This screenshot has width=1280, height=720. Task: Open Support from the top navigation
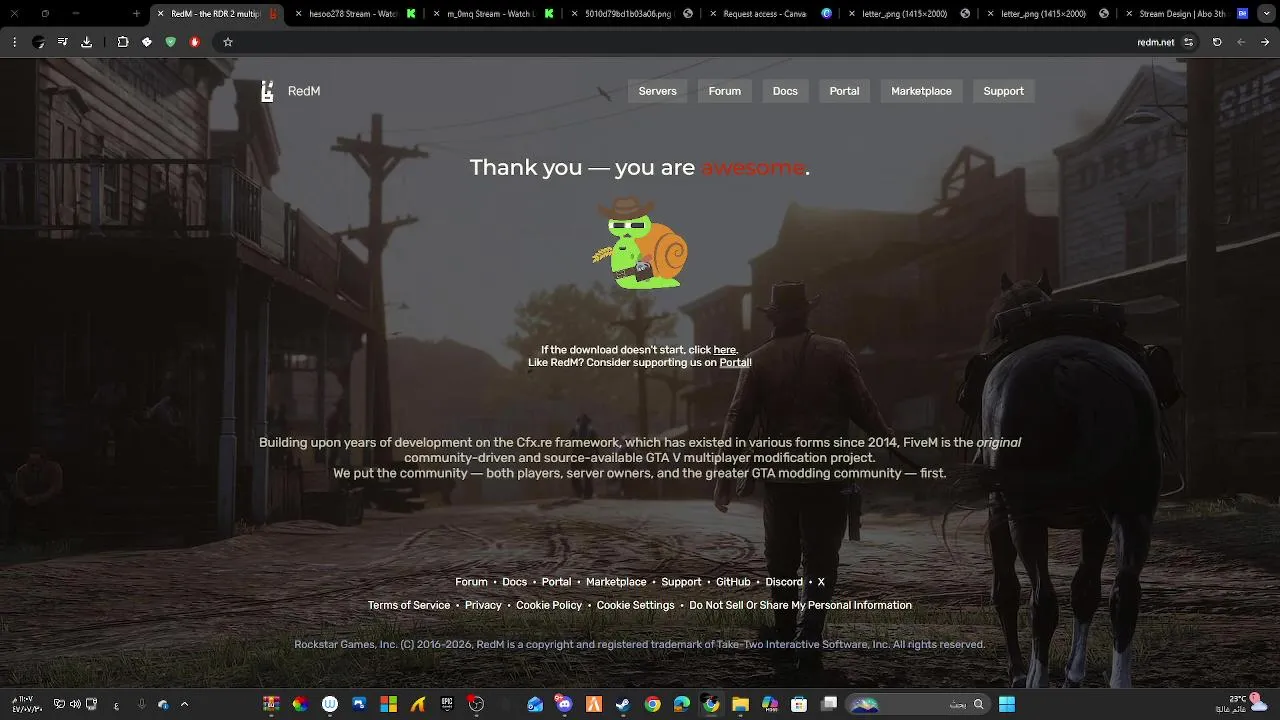pyautogui.click(x=1003, y=91)
